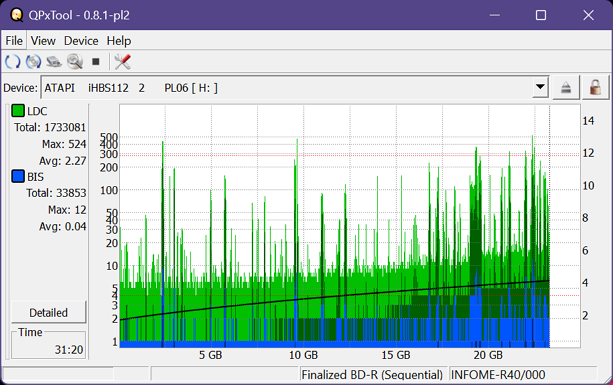Open the View menu

[43, 41]
